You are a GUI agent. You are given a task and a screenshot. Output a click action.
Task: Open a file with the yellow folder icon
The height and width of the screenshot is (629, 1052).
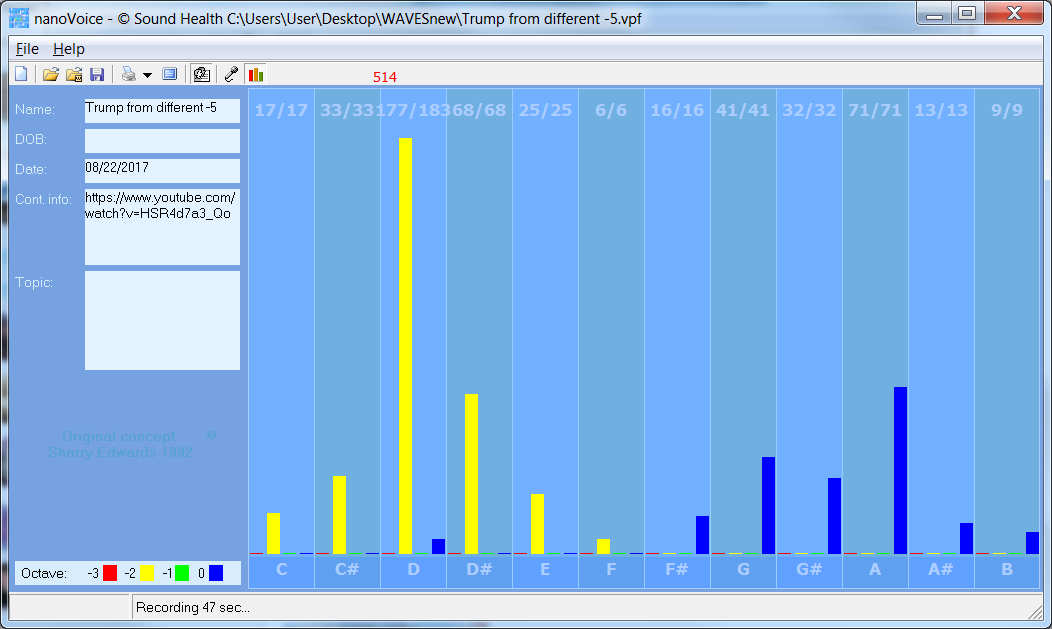click(x=51, y=74)
